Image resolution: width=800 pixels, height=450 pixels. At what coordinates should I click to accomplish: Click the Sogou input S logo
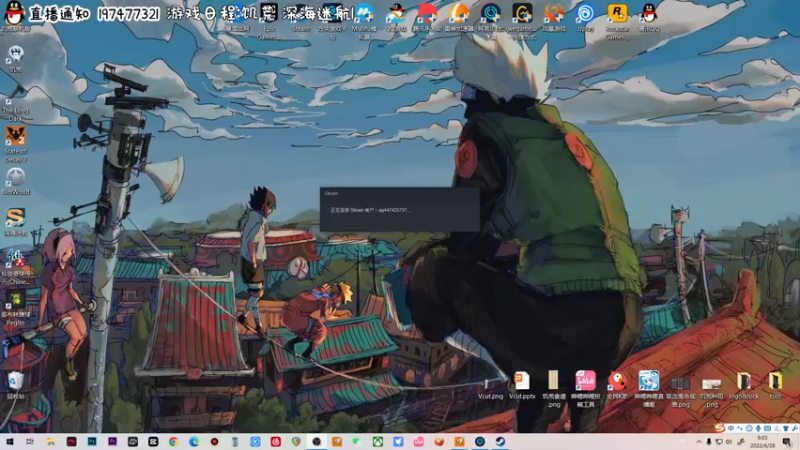point(719,428)
